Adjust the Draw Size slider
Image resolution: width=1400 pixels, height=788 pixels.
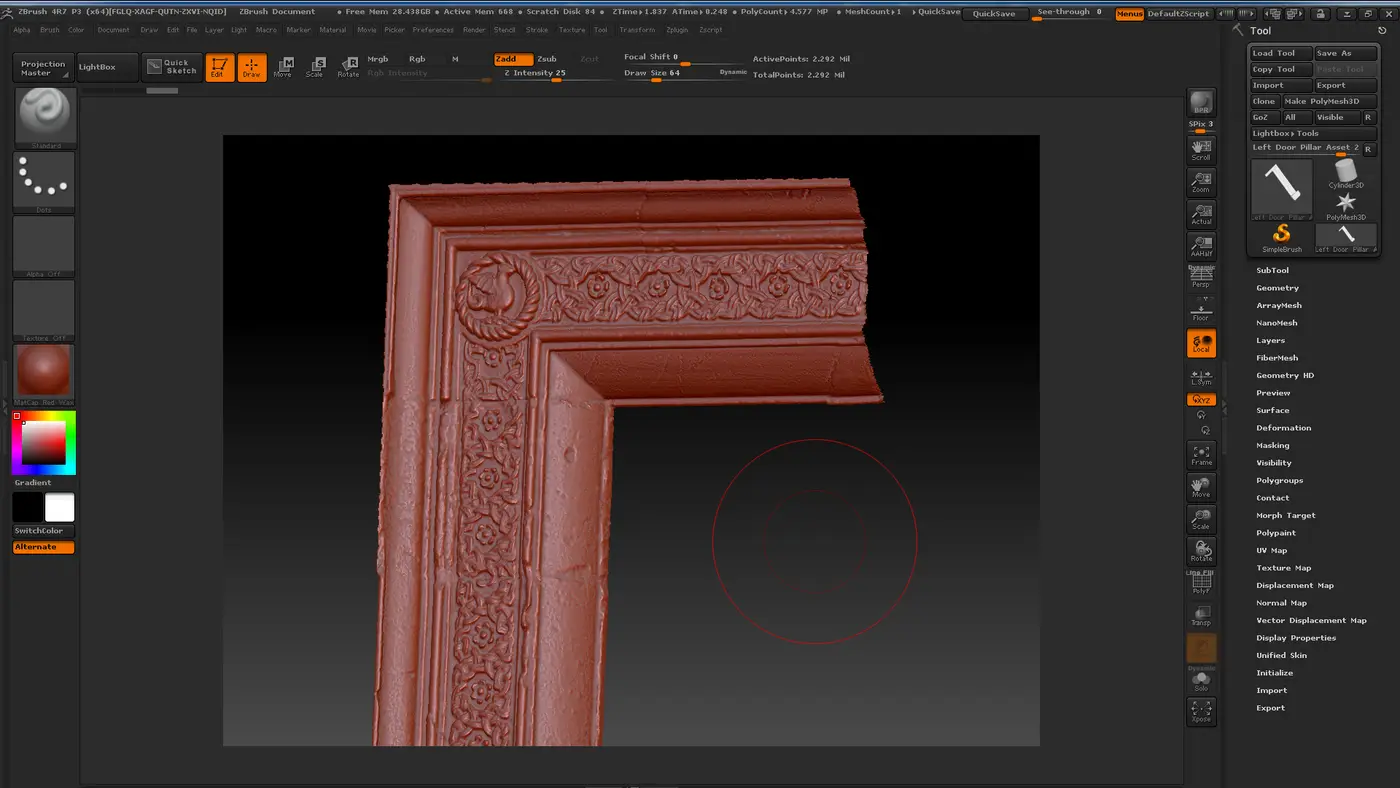click(x=686, y=74)
